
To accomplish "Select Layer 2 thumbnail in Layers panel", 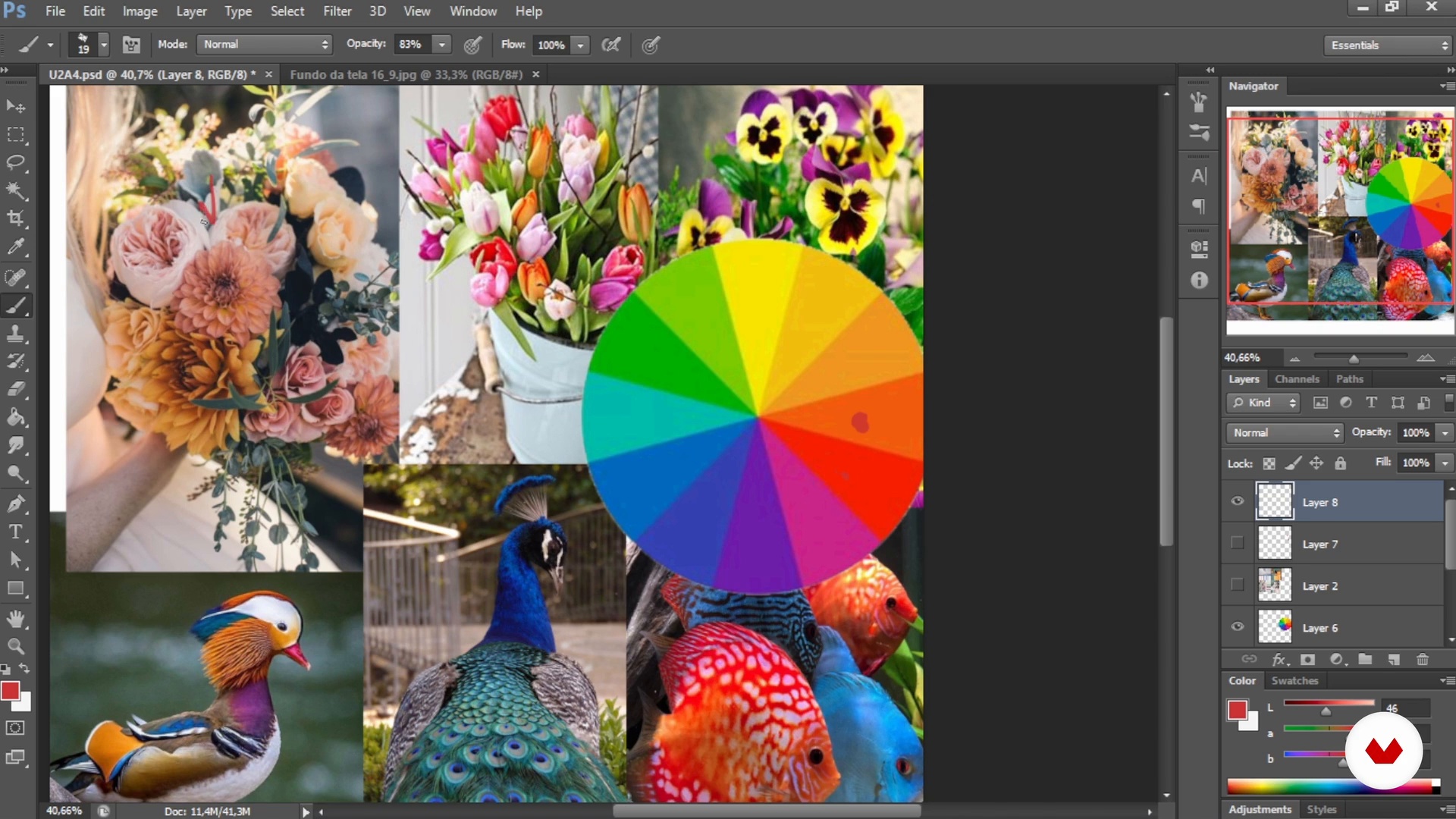I will [1275, 585].
